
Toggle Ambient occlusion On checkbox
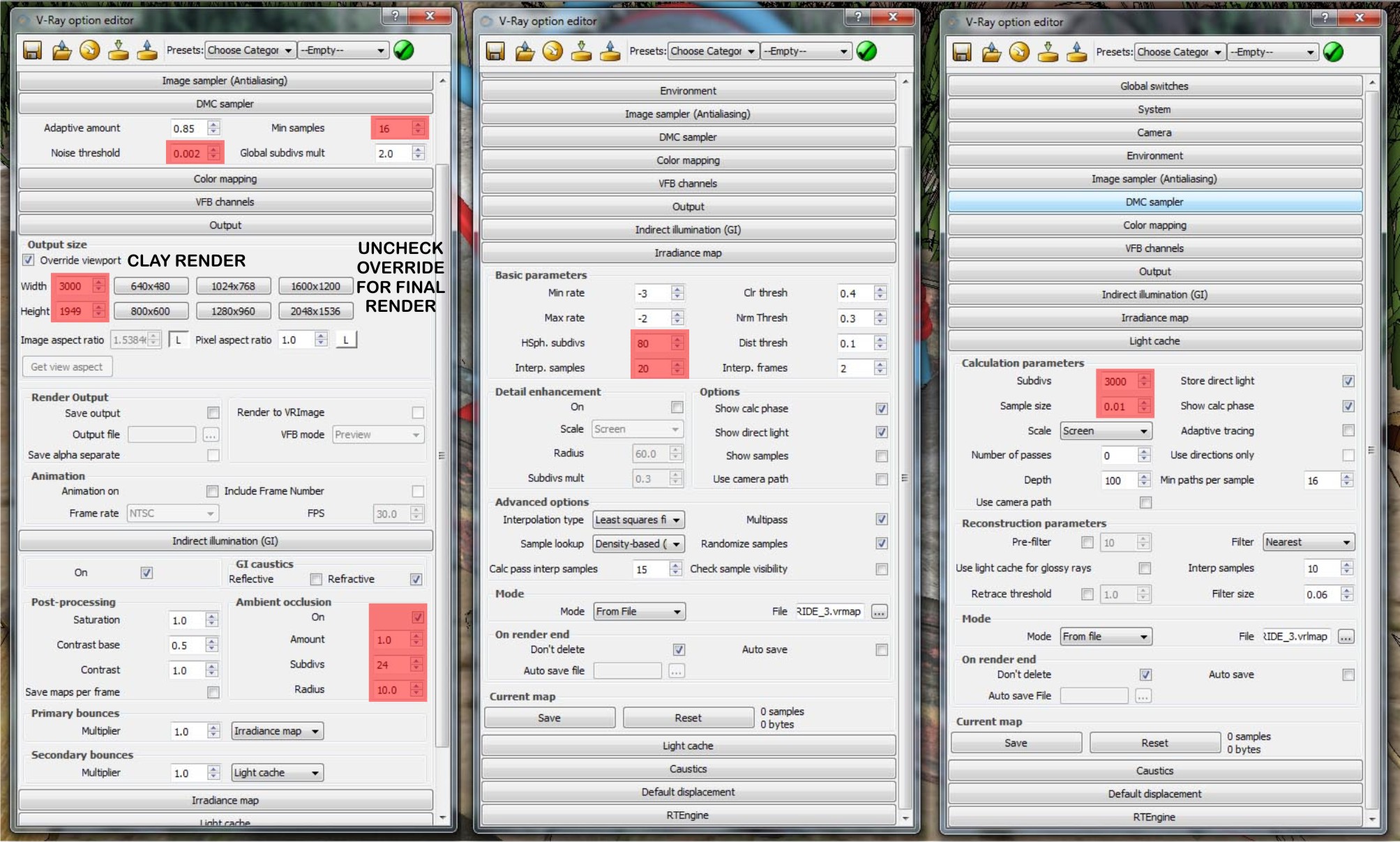417,617
